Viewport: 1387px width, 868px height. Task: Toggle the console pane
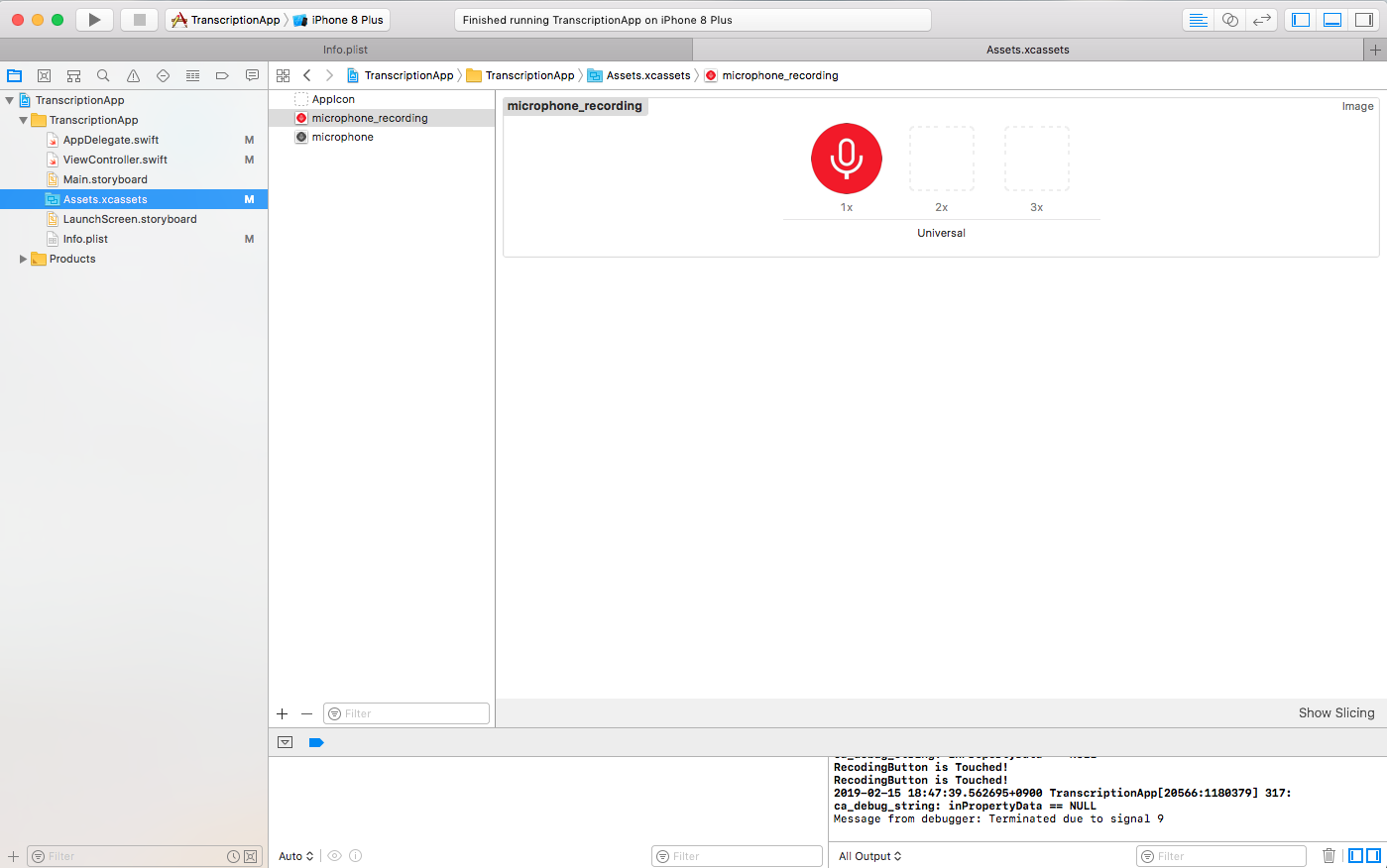click(x=1374, y=856)
